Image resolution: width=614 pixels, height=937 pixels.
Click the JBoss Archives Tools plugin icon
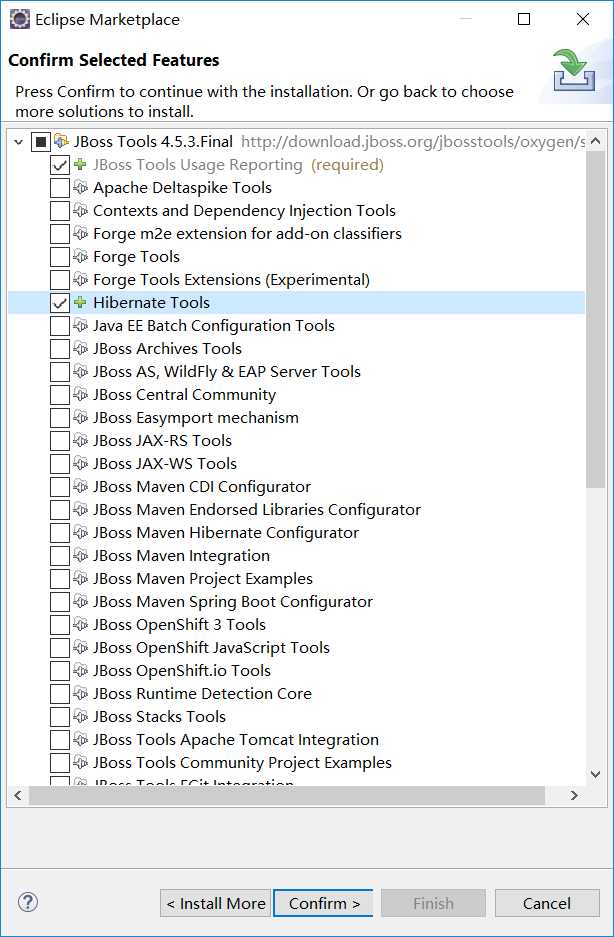pyautogui.click(x=81, y=349)
